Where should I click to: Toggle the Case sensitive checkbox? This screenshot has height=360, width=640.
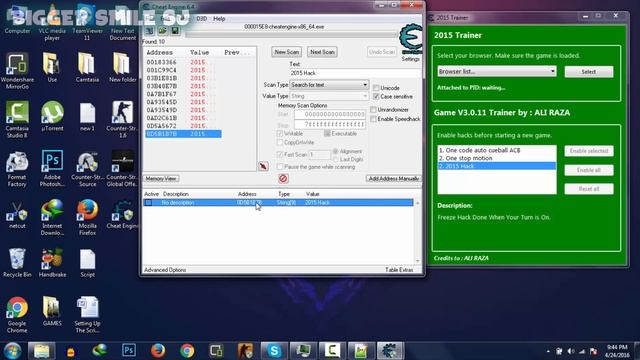[376, 96]
